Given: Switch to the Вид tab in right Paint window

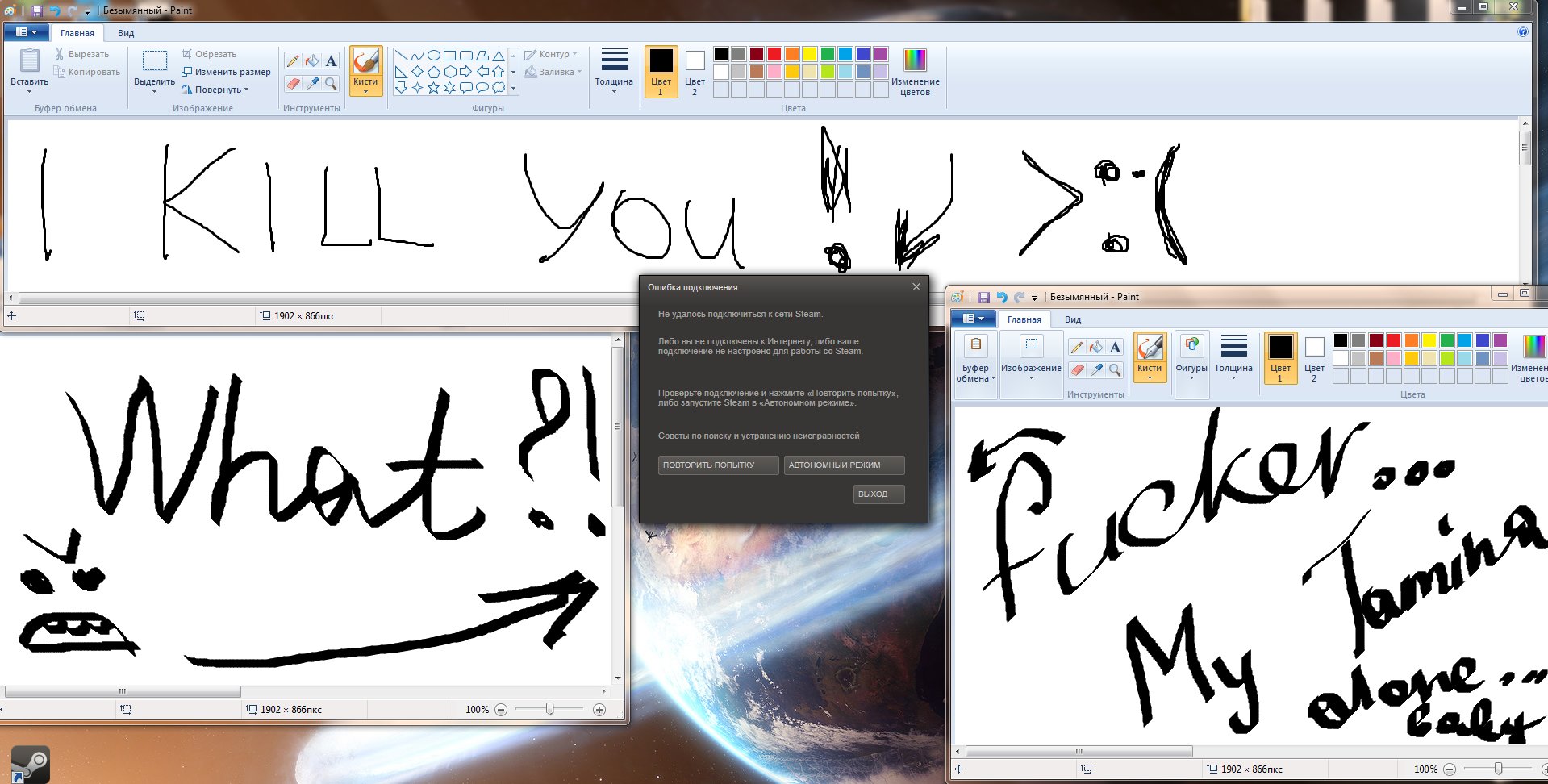Looking at the screenshot, I should click(1073, 319).
